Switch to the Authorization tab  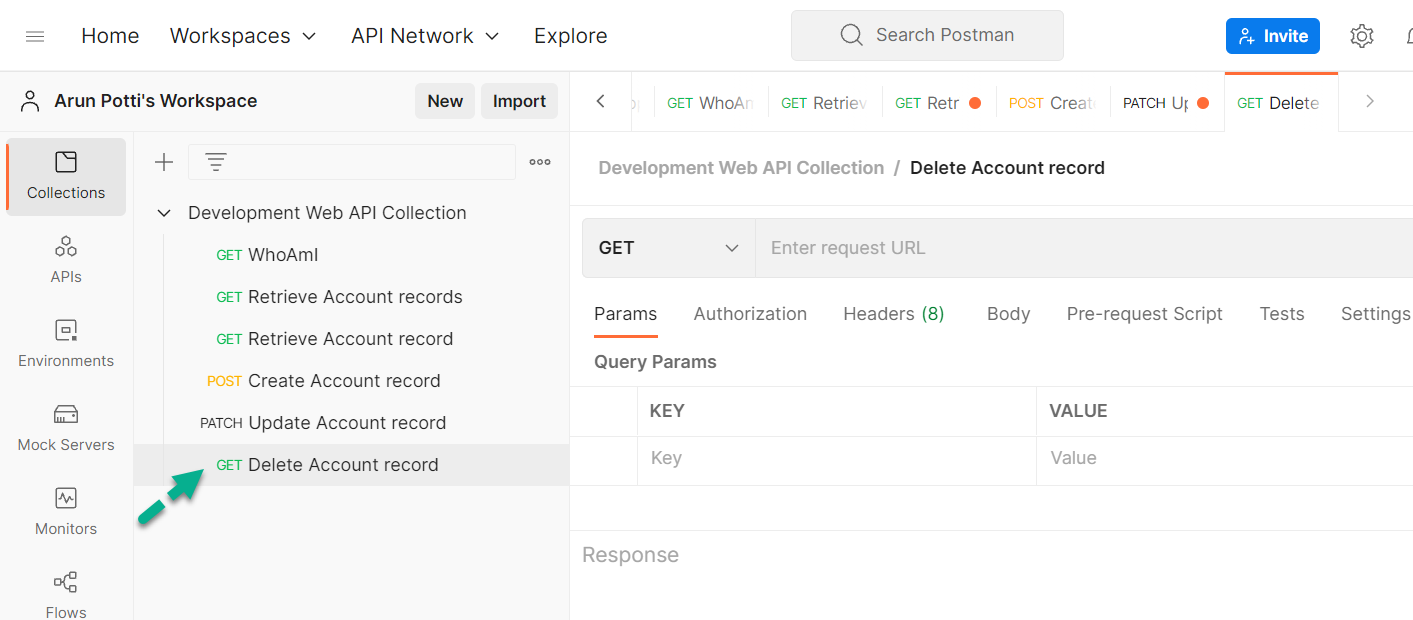coord(750,314)
